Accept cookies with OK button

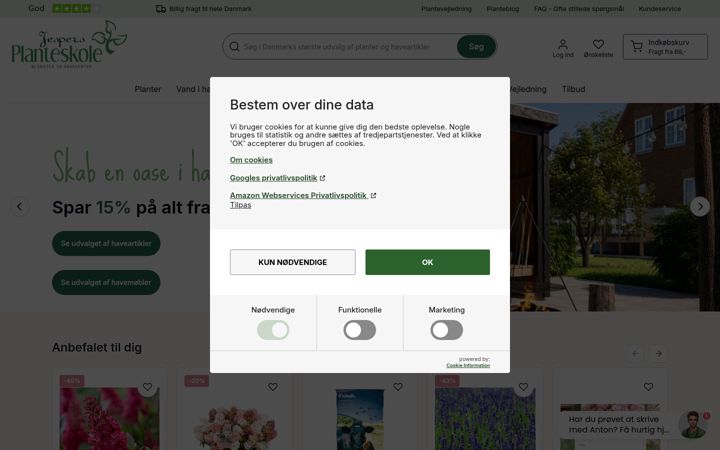[x=428, y=262]
